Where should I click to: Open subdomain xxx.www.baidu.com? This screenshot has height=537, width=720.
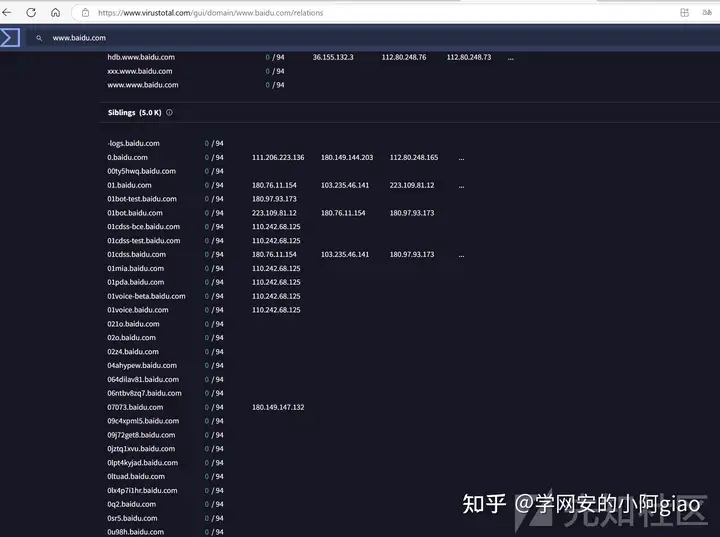click(x=140, y=71)
